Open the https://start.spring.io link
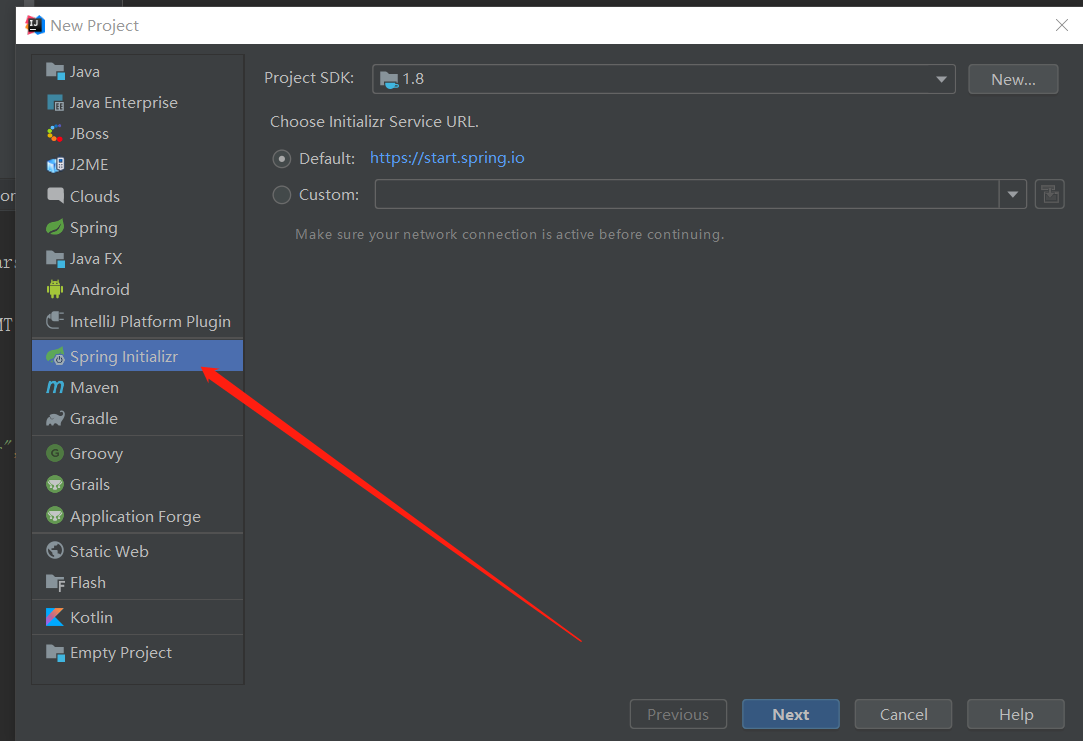 pyautogui.click(x=447, y=158)
